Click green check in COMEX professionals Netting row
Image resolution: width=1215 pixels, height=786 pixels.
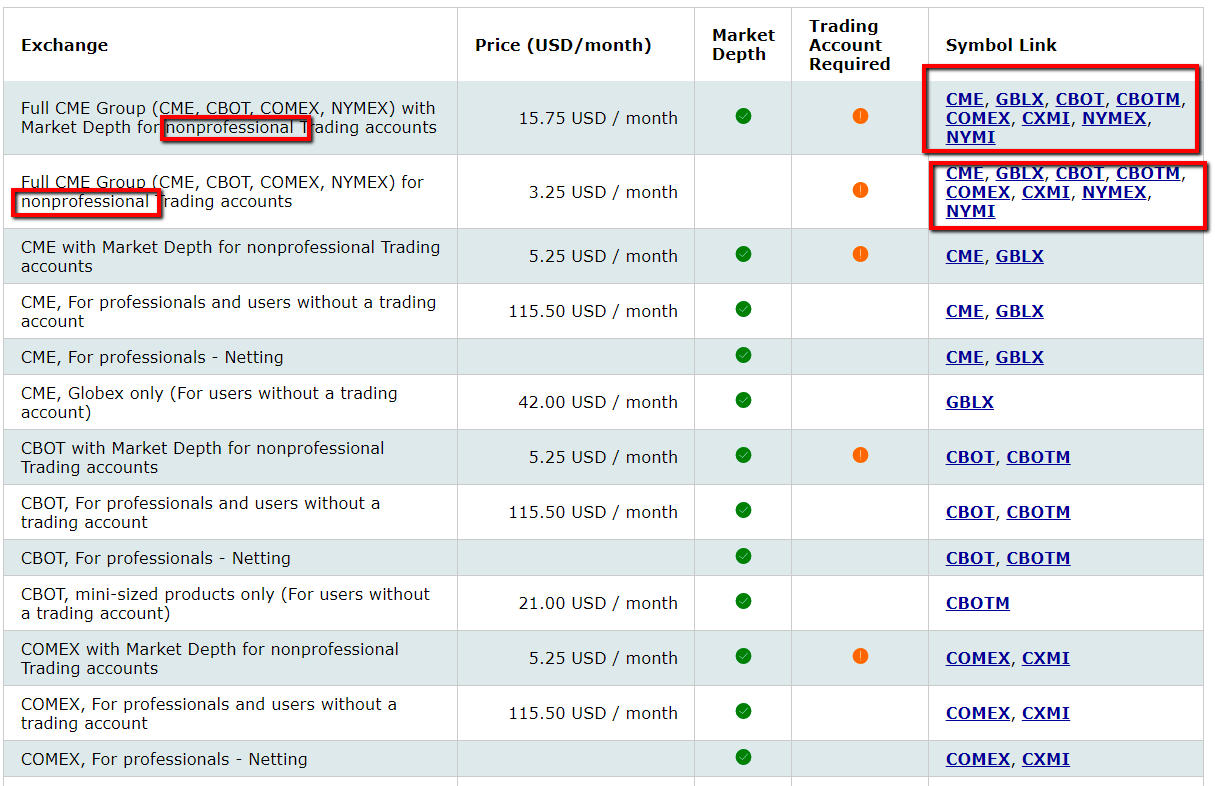[x=743, y=757]
